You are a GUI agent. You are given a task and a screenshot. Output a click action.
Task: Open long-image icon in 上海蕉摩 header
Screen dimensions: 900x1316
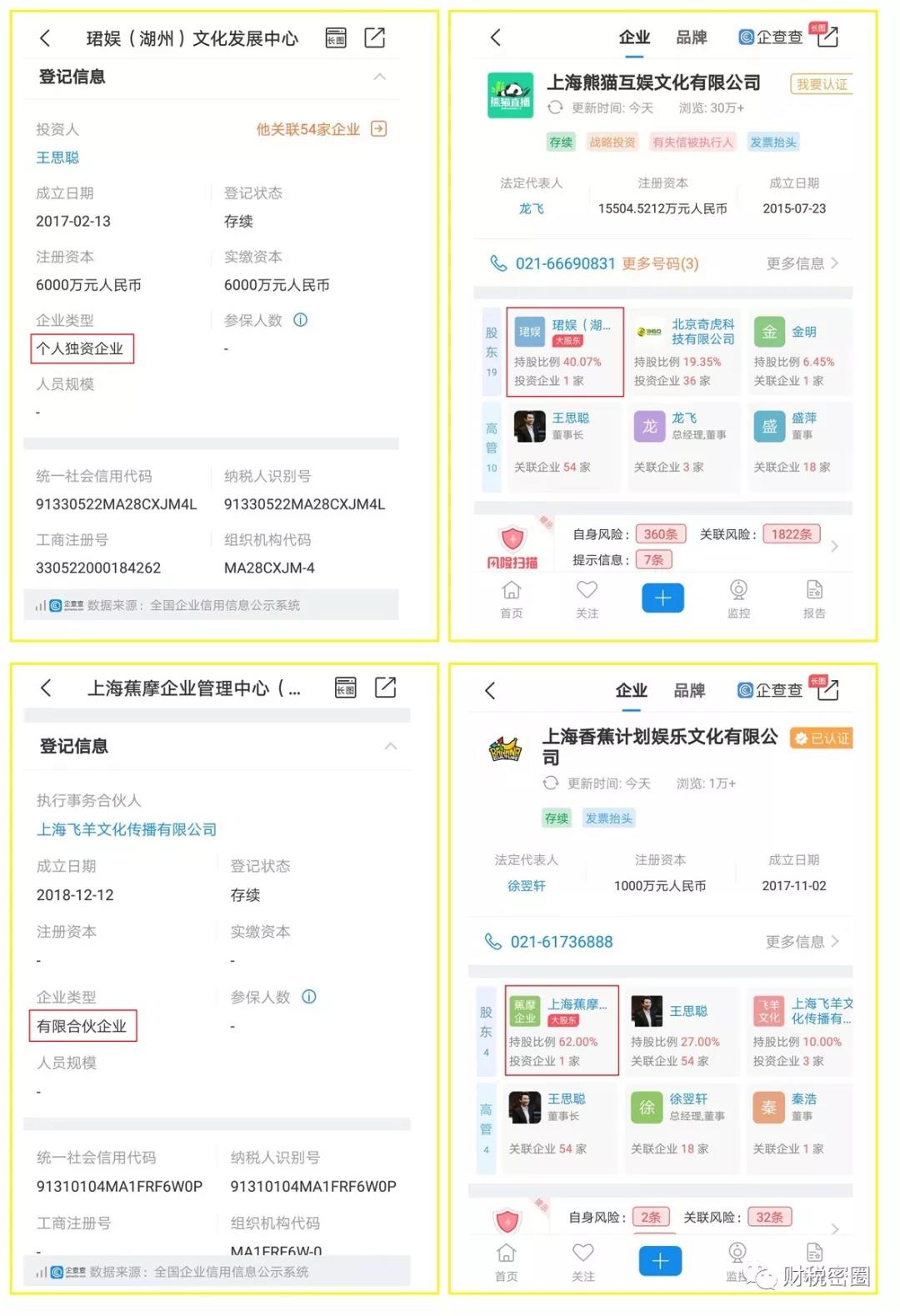(x=345, y=688)
